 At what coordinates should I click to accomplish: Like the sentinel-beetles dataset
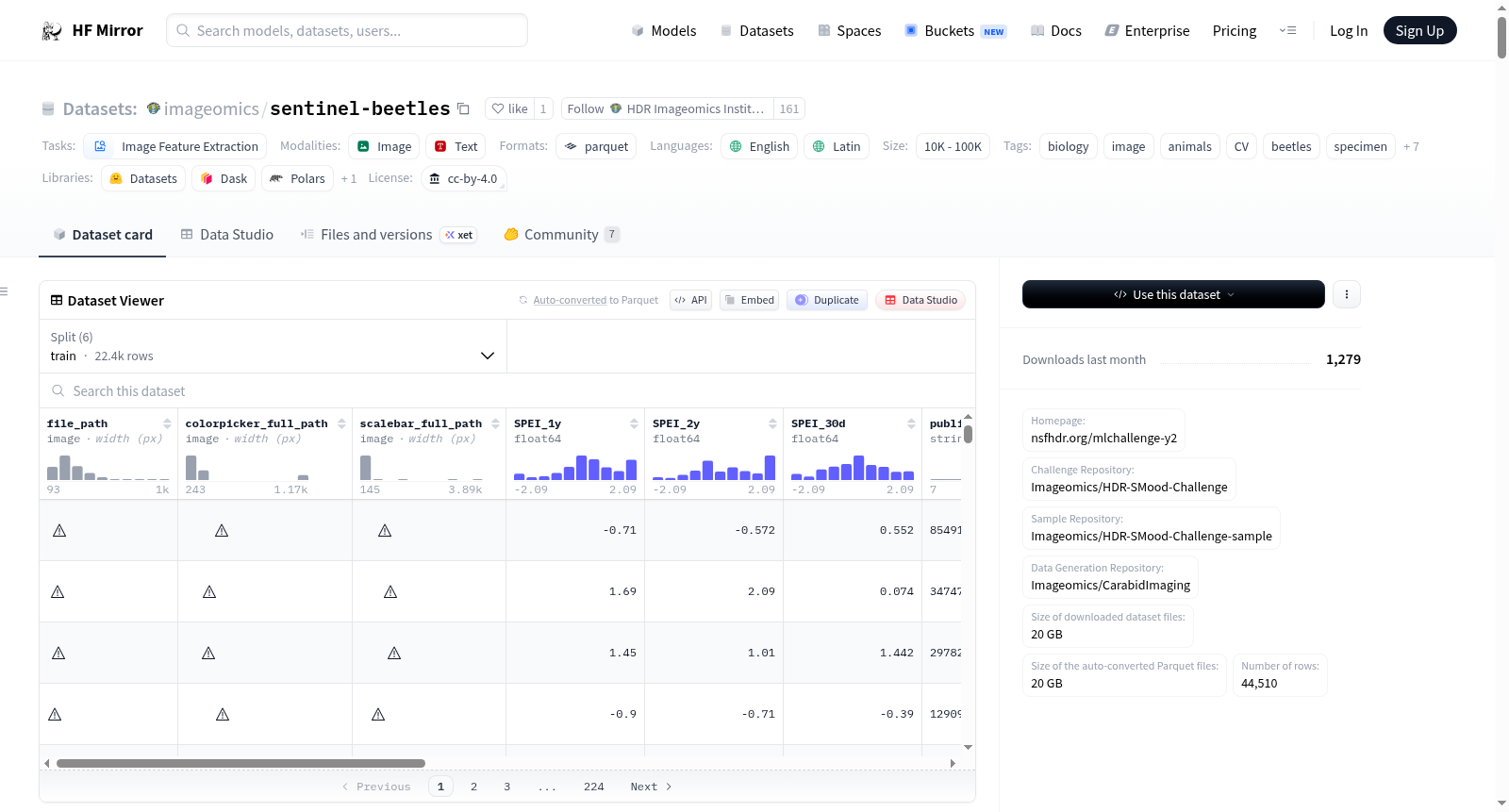[509, 108]
